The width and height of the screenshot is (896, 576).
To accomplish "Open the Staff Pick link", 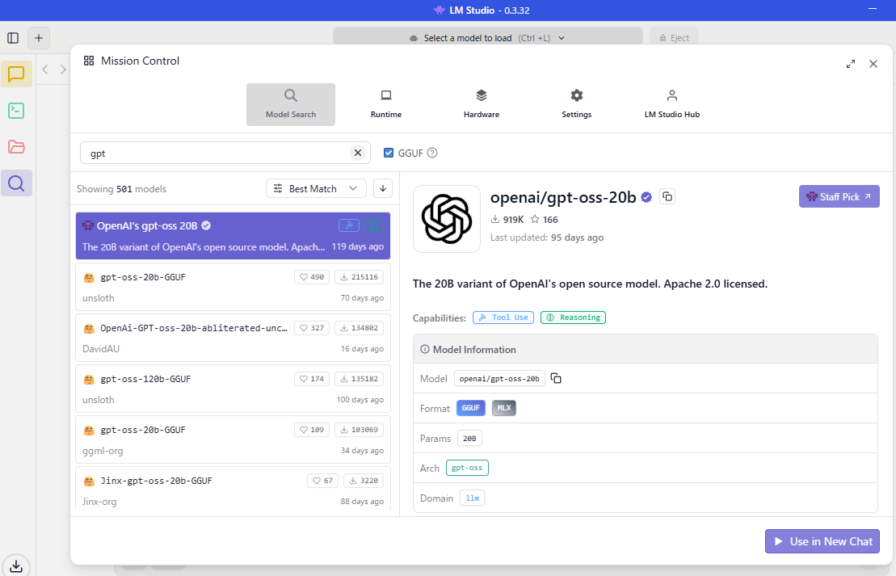I will [838, 196].
